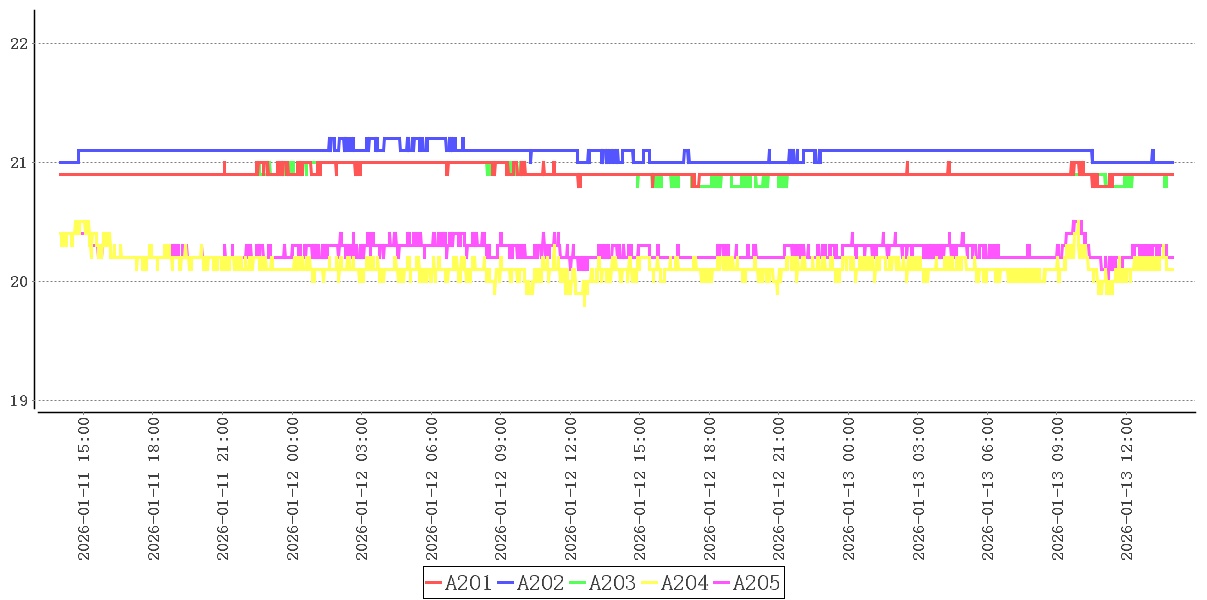Click the 2026-01-12 12:00 time label
Image resolution: width=1207 pixels, height=600 pixels.
pos(572,489)
